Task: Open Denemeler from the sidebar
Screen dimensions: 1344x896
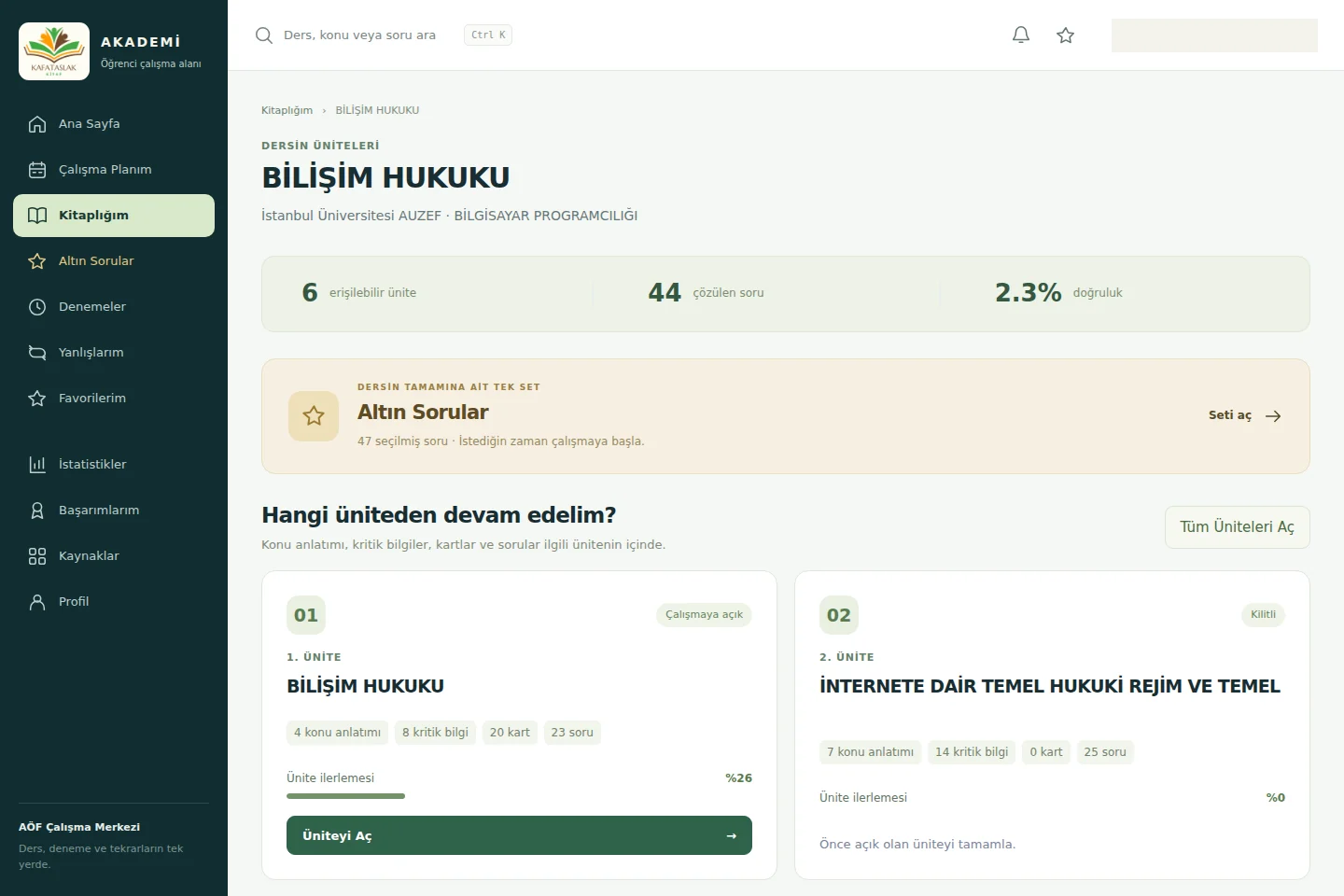Action: point(114,307)
